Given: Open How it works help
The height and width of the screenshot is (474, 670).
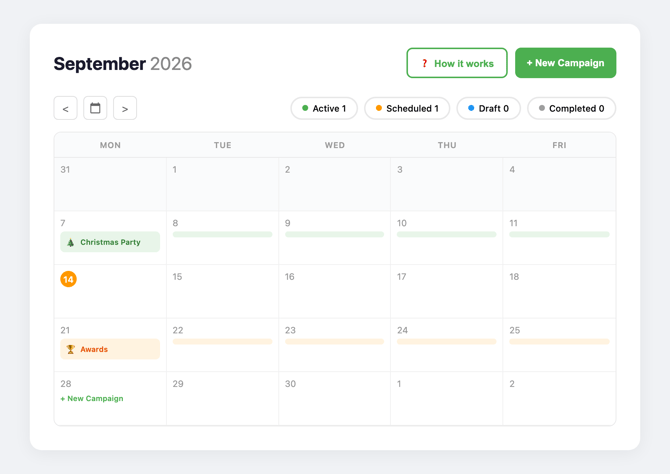Looking at the screenshot, I should tap(457, 63).
